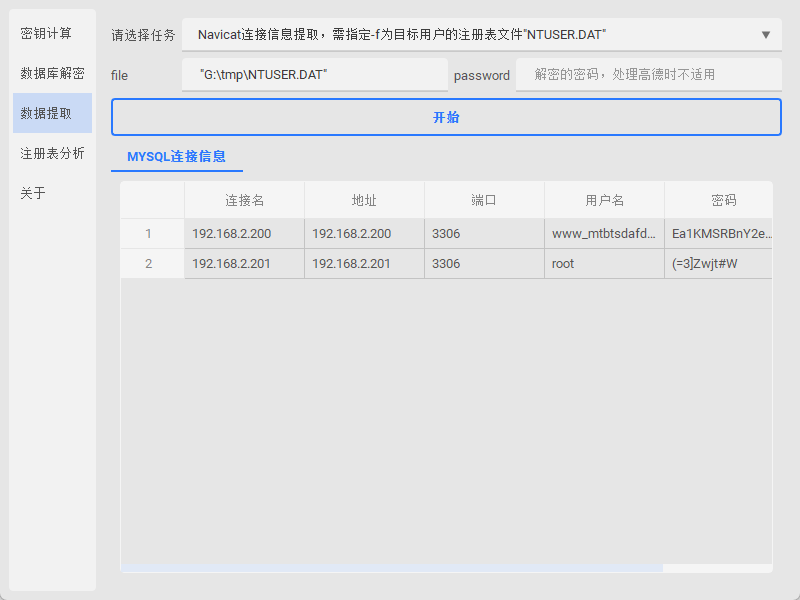Click the 端口 column header
This screenshot has width=800, height=600.
pyautogui.click(x=484, y=200)
